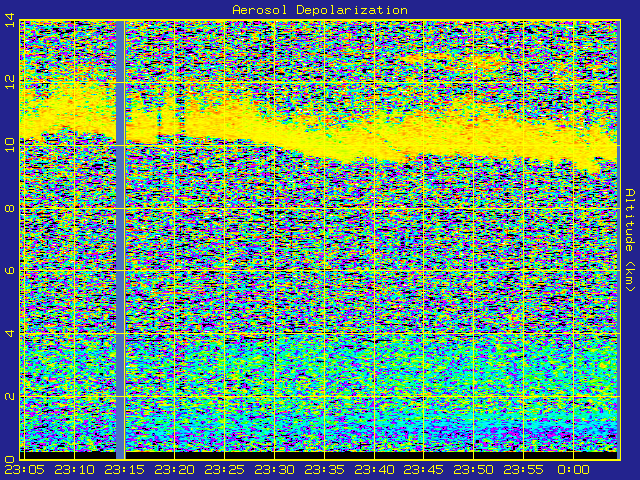
Task: Click the gray missing-data column near 23:15
Action: tap(120, 240)
